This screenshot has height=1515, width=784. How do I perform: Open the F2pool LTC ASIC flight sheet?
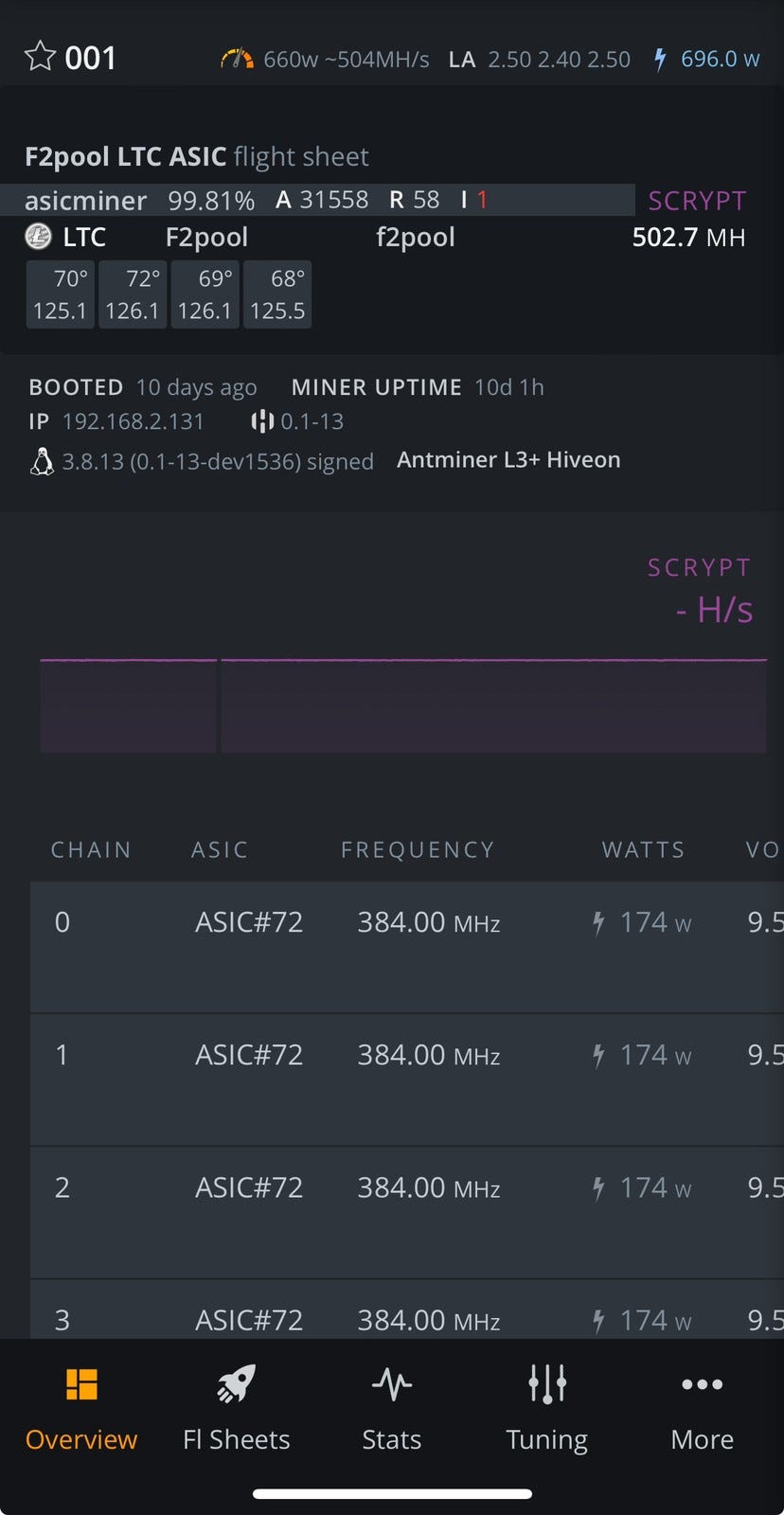click(197, 156)
